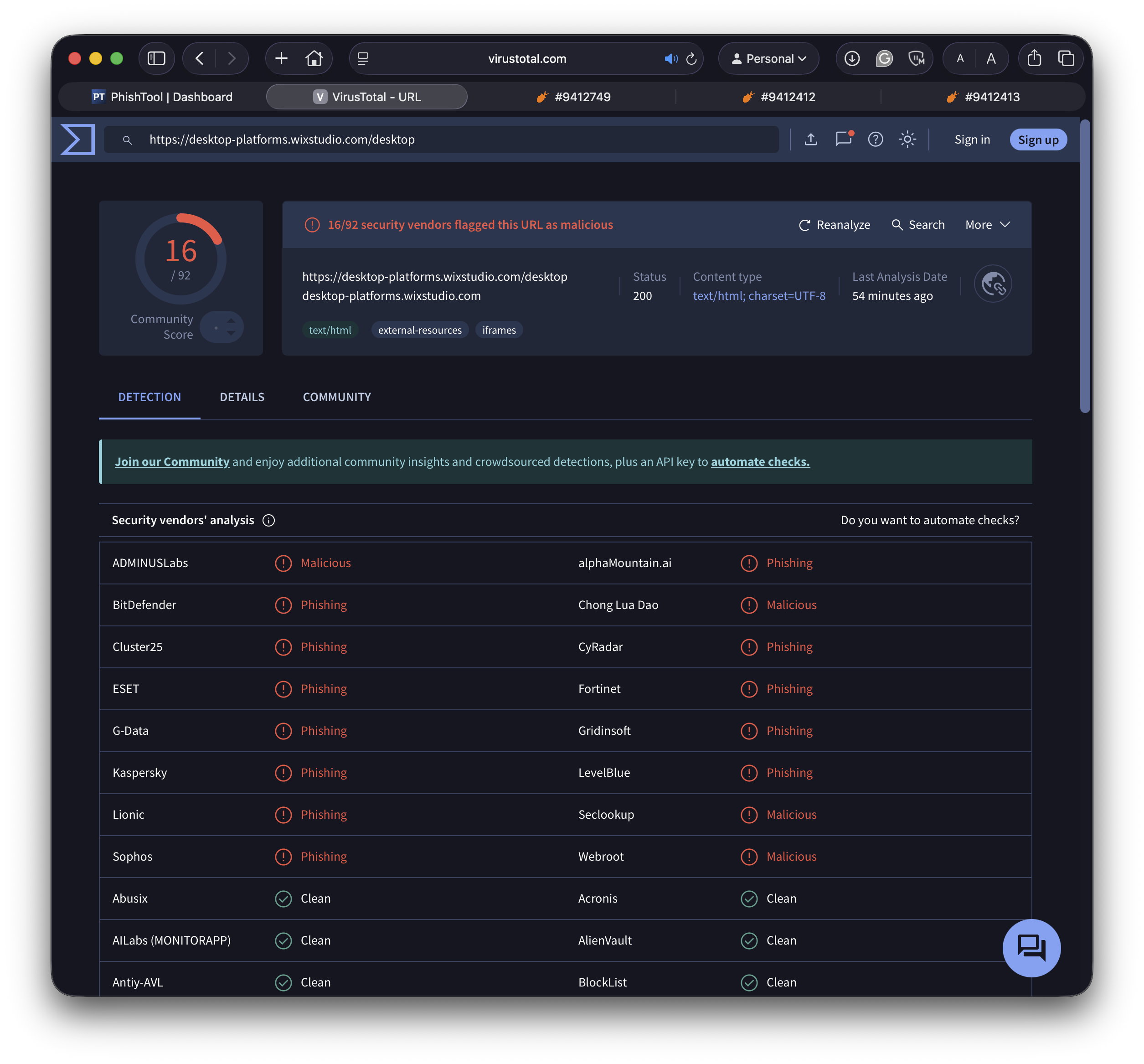Click the malicious warning icon in banner
This screenshot has width=1144, height=1064.
point(312,224)
